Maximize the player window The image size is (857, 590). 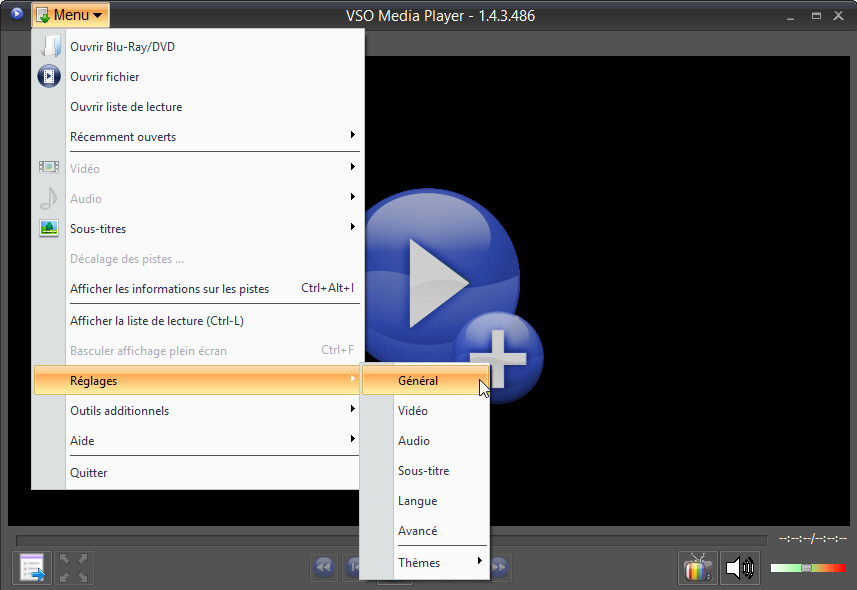(x=816, y=16)
